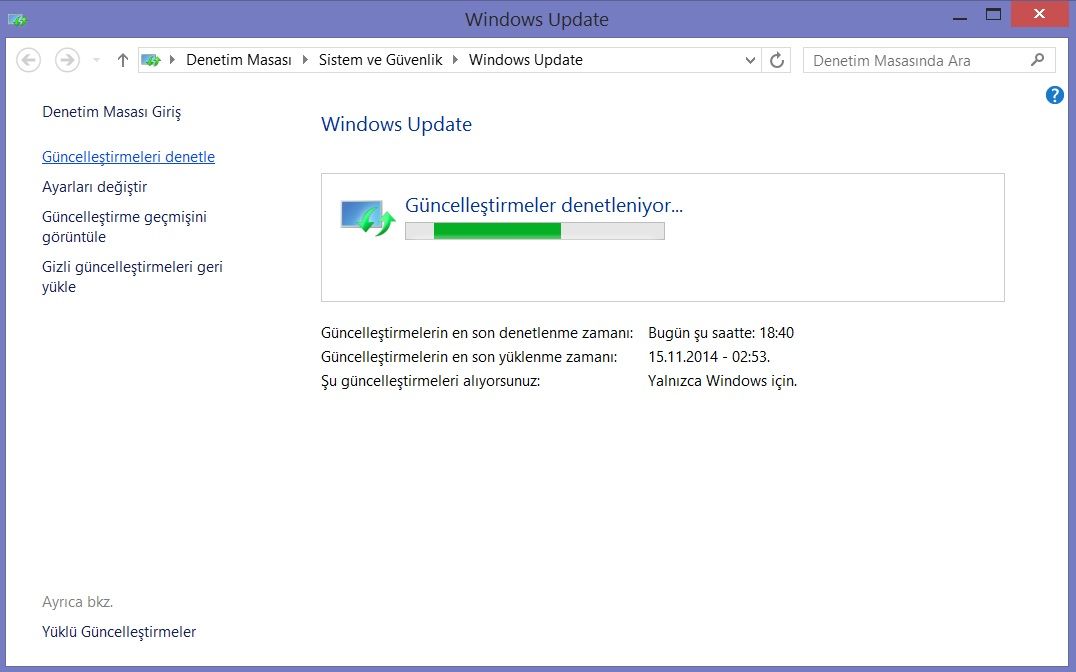The width and height of the screenshot is (1076, 672).
Task: Open Güncelleştirme geçmişini görüntüle link
Action: pos(124,227)
